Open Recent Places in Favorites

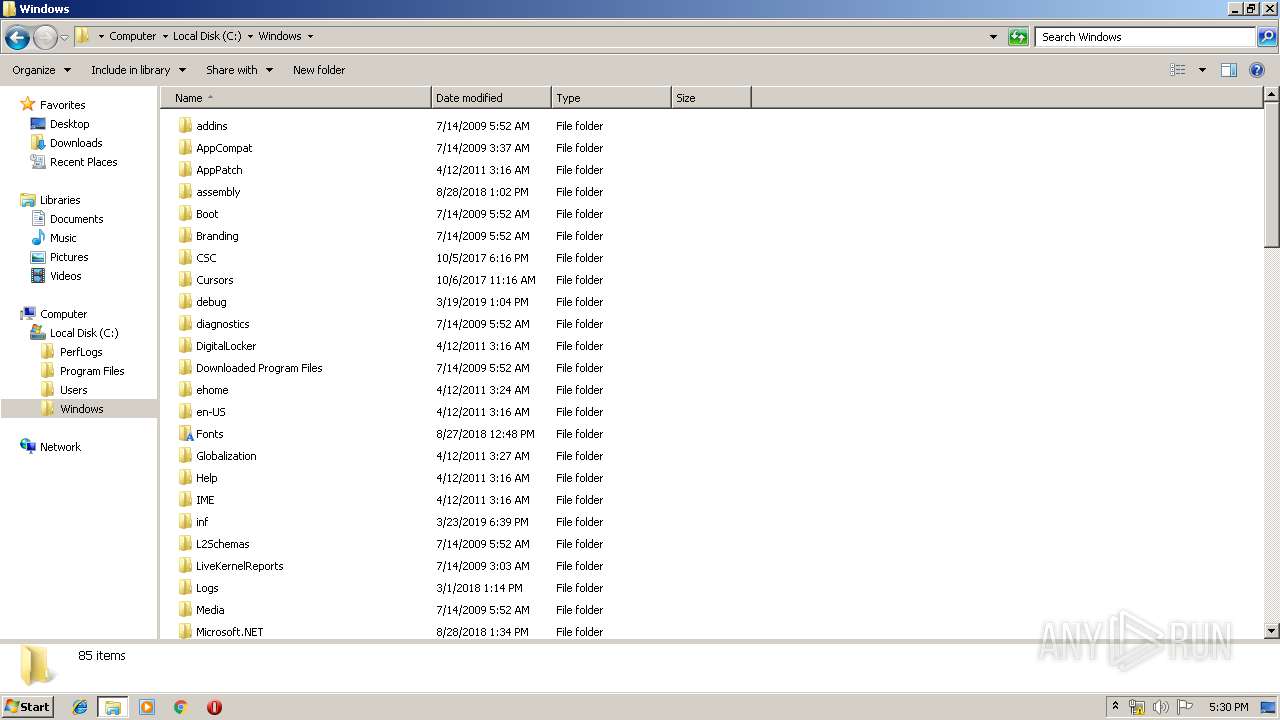(x=83, y=162)
